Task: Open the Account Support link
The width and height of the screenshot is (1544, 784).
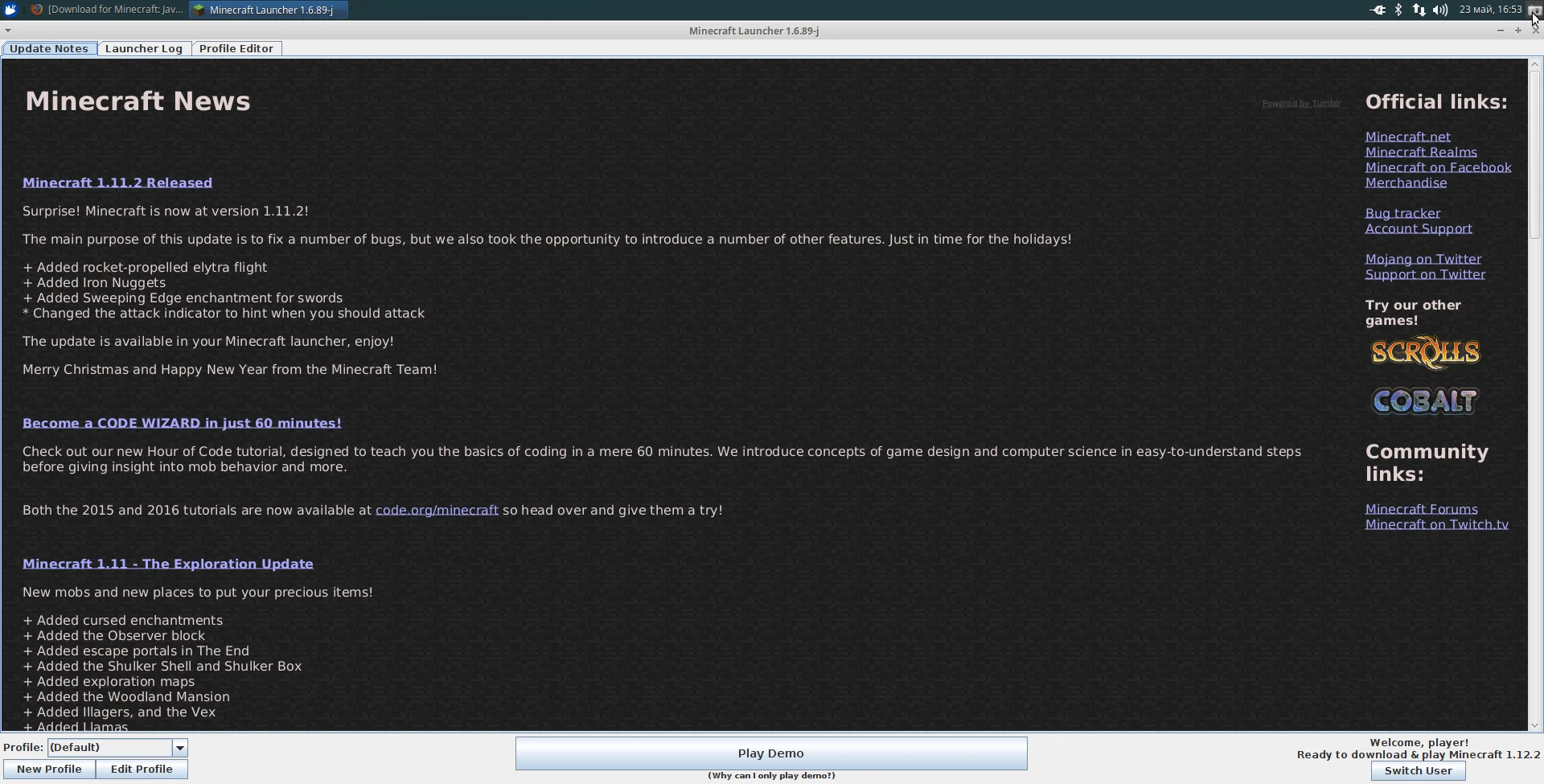Action: point(1419,228)
